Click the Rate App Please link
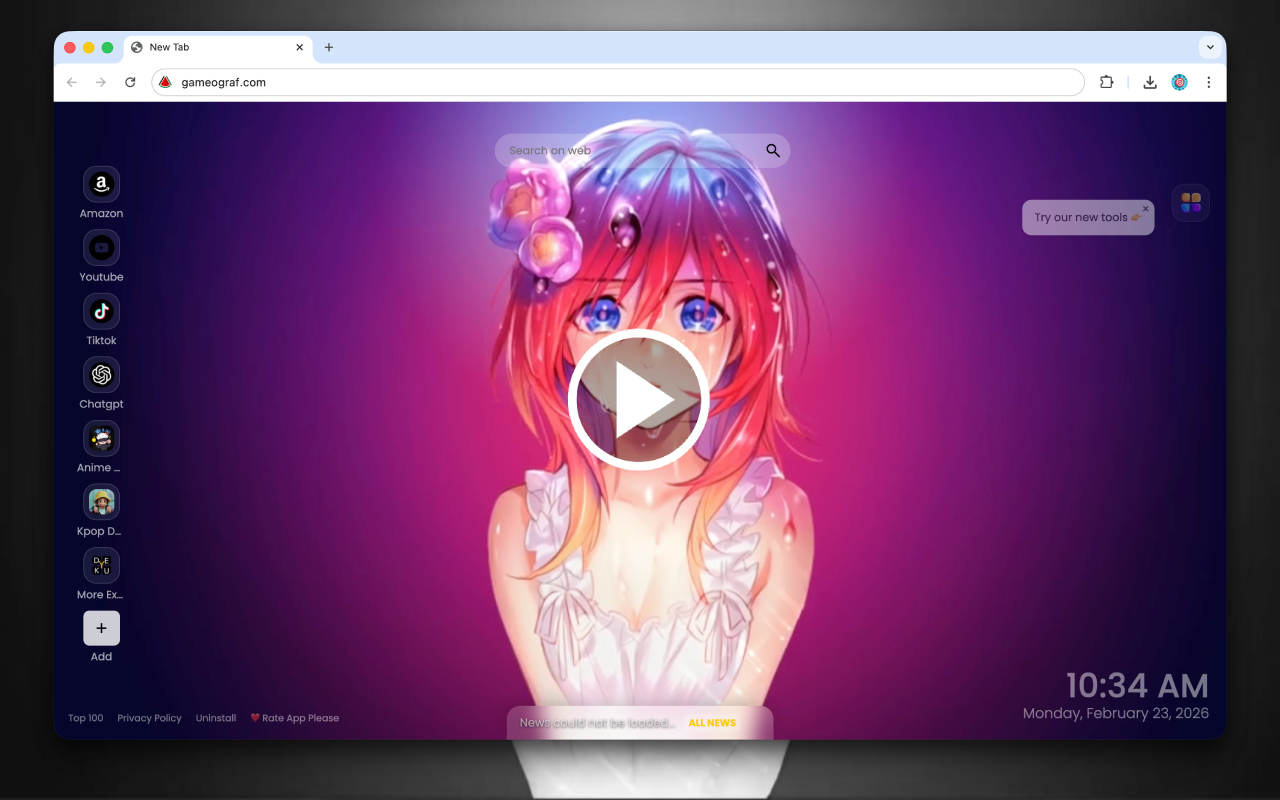Image resolution: width=1280 pixels, height=800 pixels. pos(294,718)
